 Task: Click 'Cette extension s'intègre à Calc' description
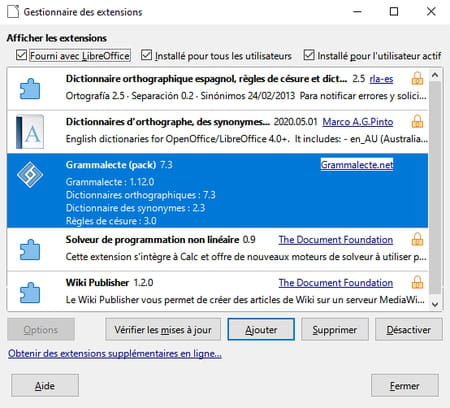point(246,257)
